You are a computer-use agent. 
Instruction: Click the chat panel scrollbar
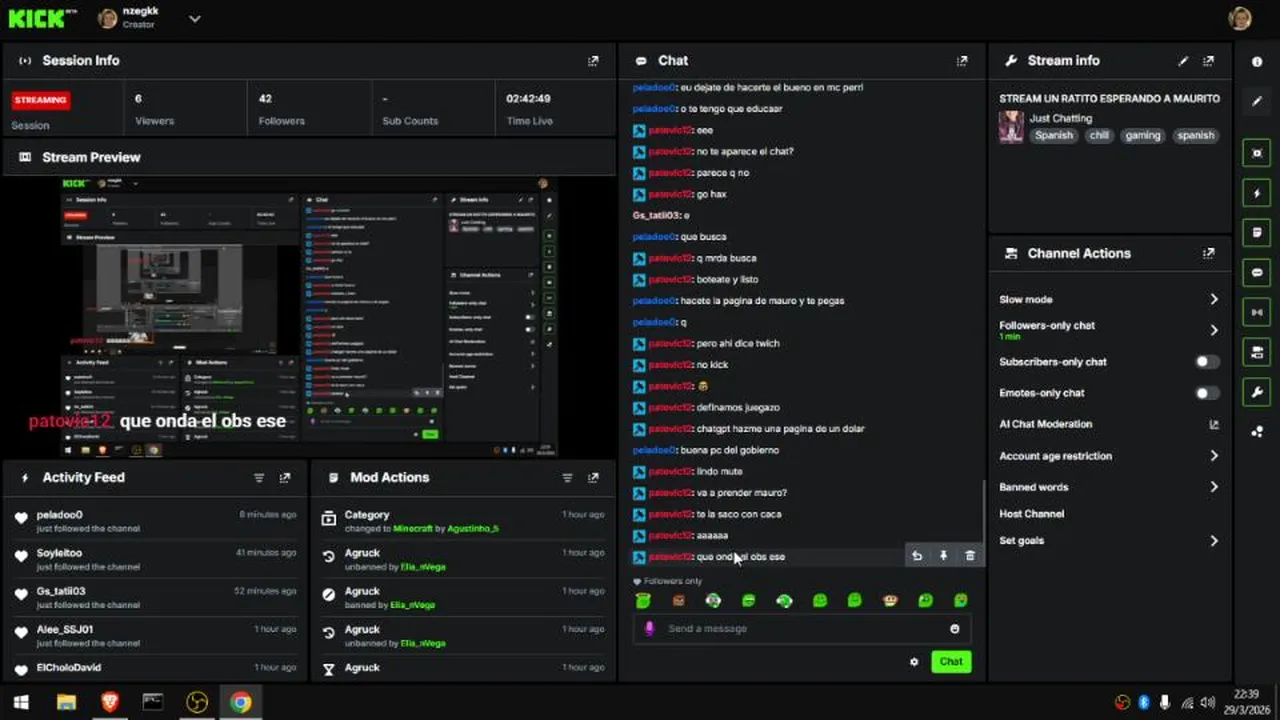coord(984,525)
